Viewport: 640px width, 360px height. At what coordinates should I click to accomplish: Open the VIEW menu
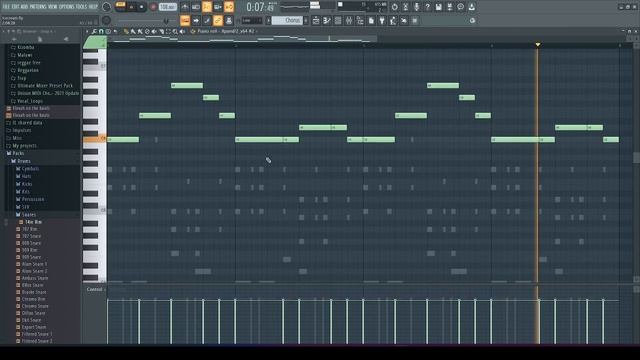coord(53,7)
